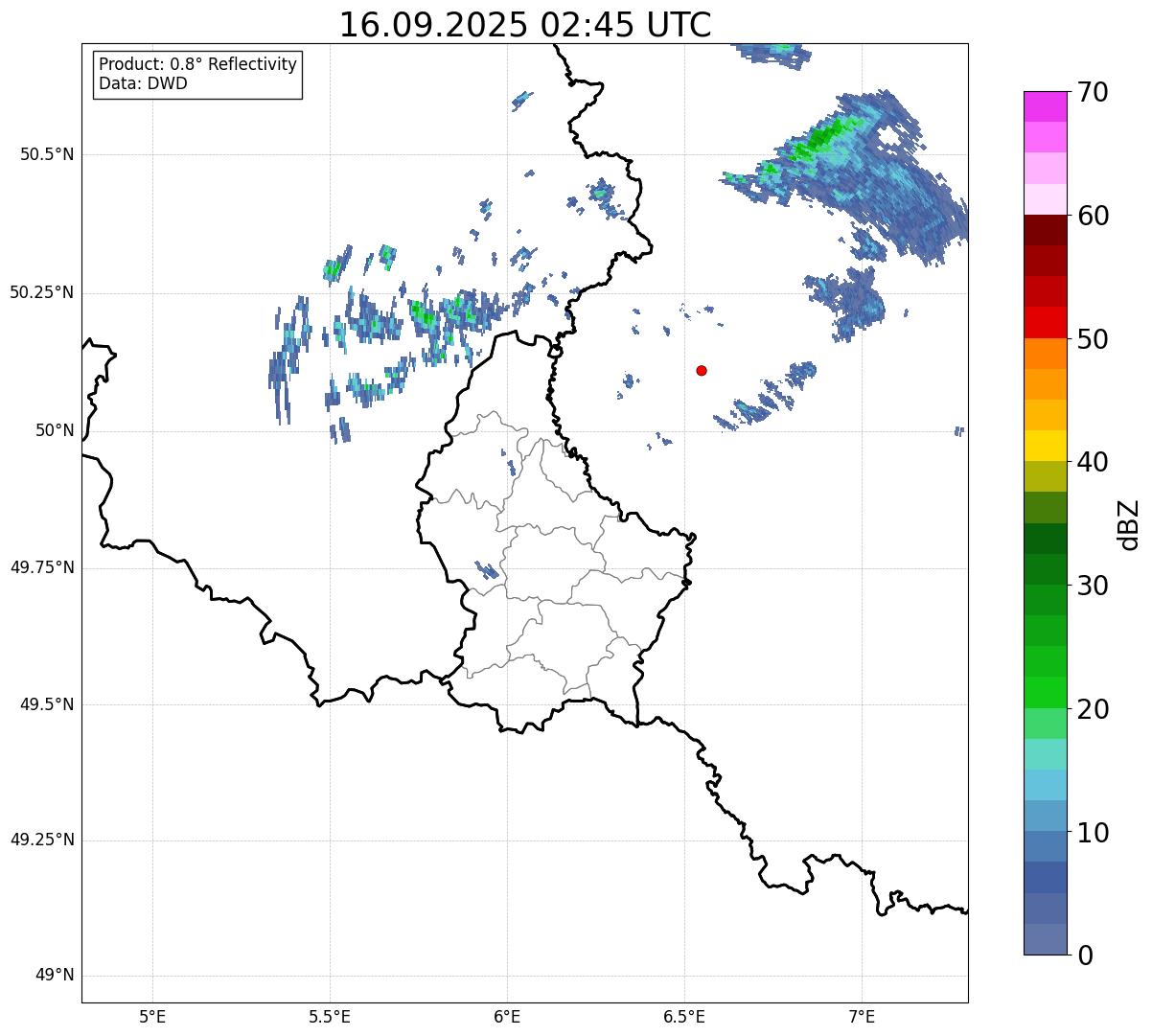Click the colorbar tick label 30
The height and width of the screenshot is (1036, 1152).
point(1093,587)
